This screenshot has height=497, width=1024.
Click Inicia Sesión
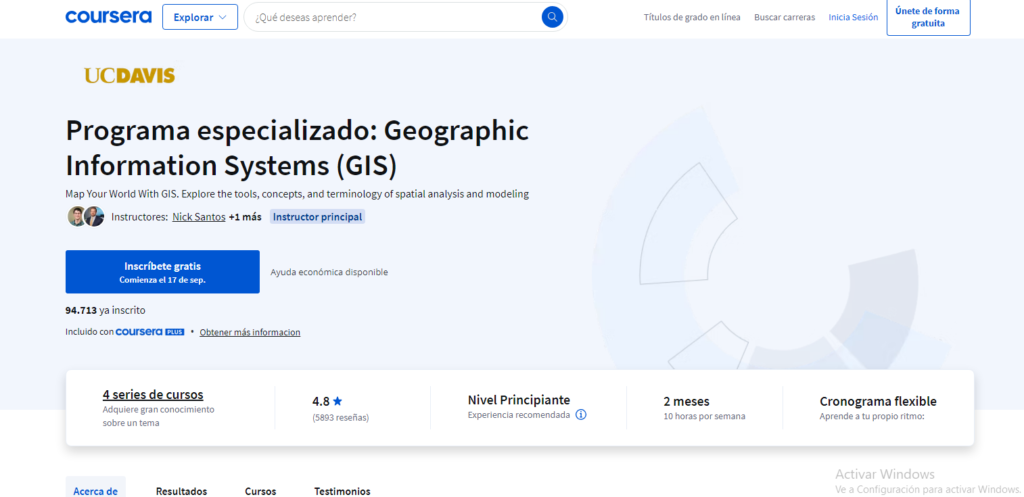pyautogui.click(x=853, y=17)
